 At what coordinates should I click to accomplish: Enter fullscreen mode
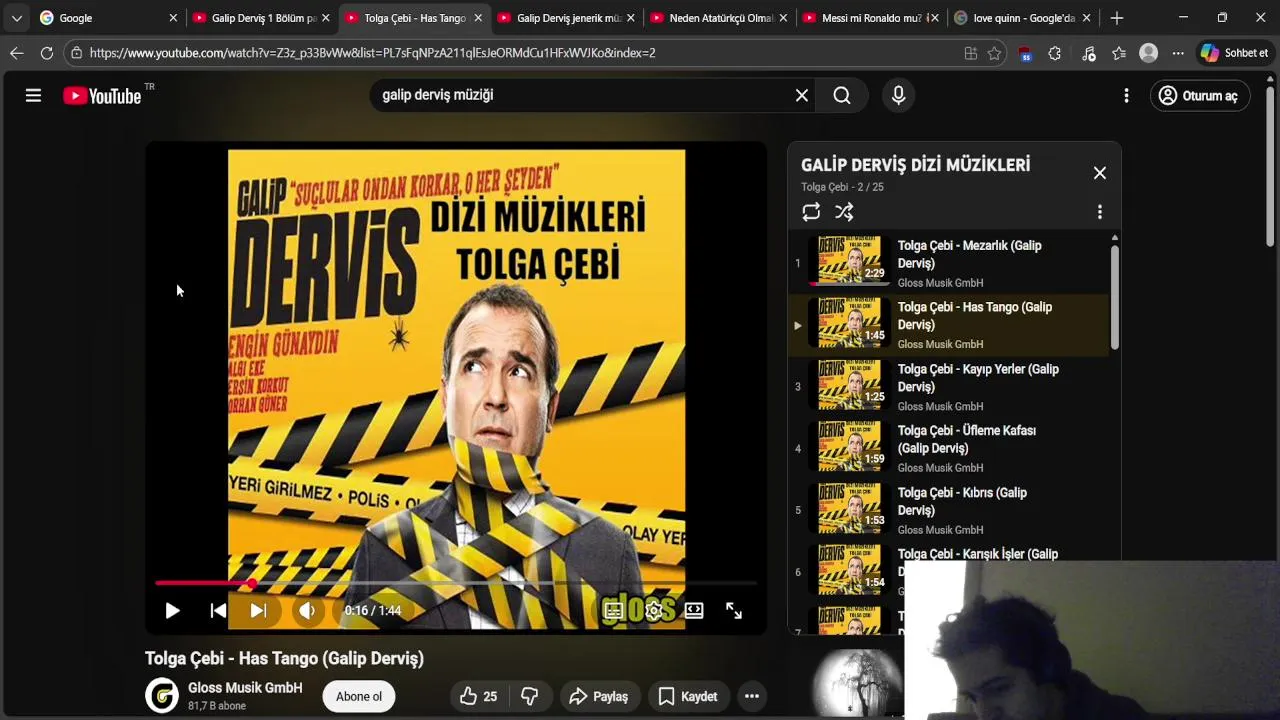(734, 610)
